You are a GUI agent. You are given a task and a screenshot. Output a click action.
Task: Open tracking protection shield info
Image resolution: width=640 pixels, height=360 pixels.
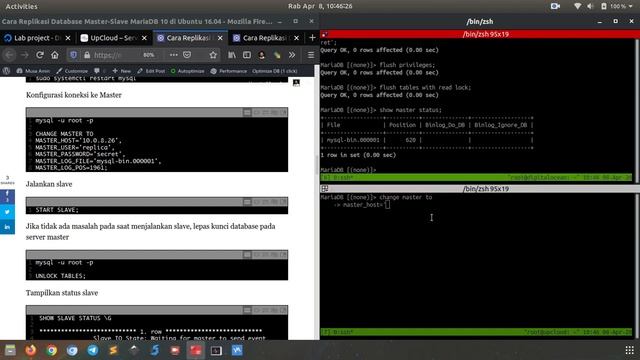pos(73,55)
